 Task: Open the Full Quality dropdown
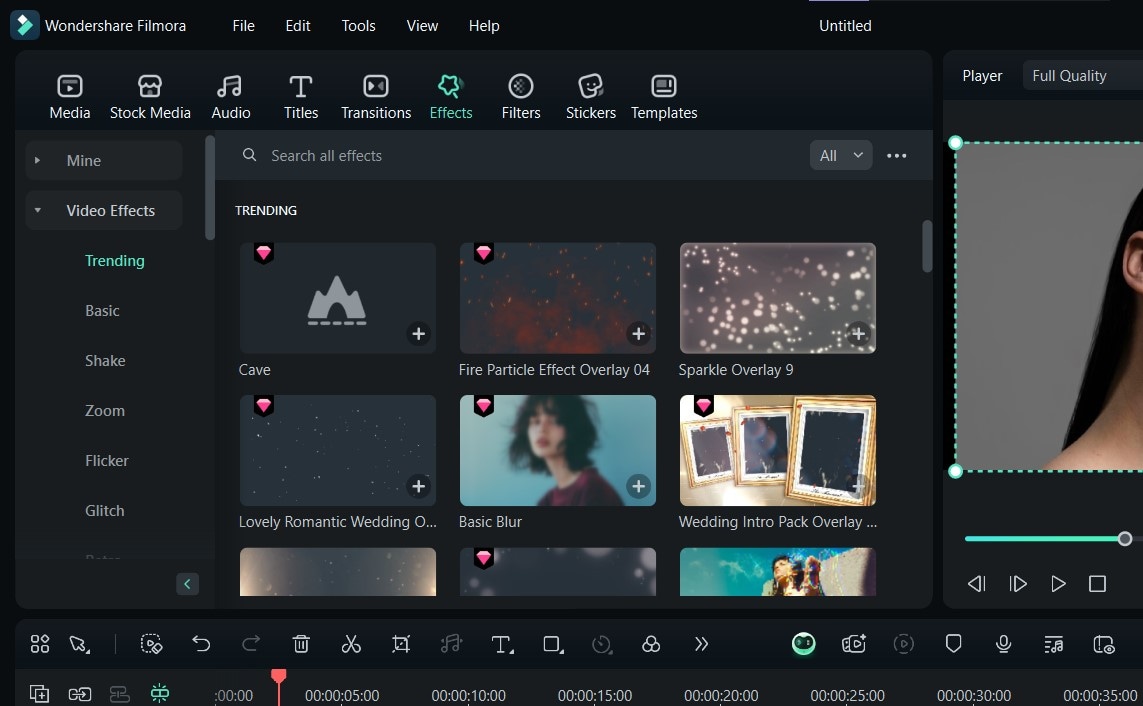1082,76
